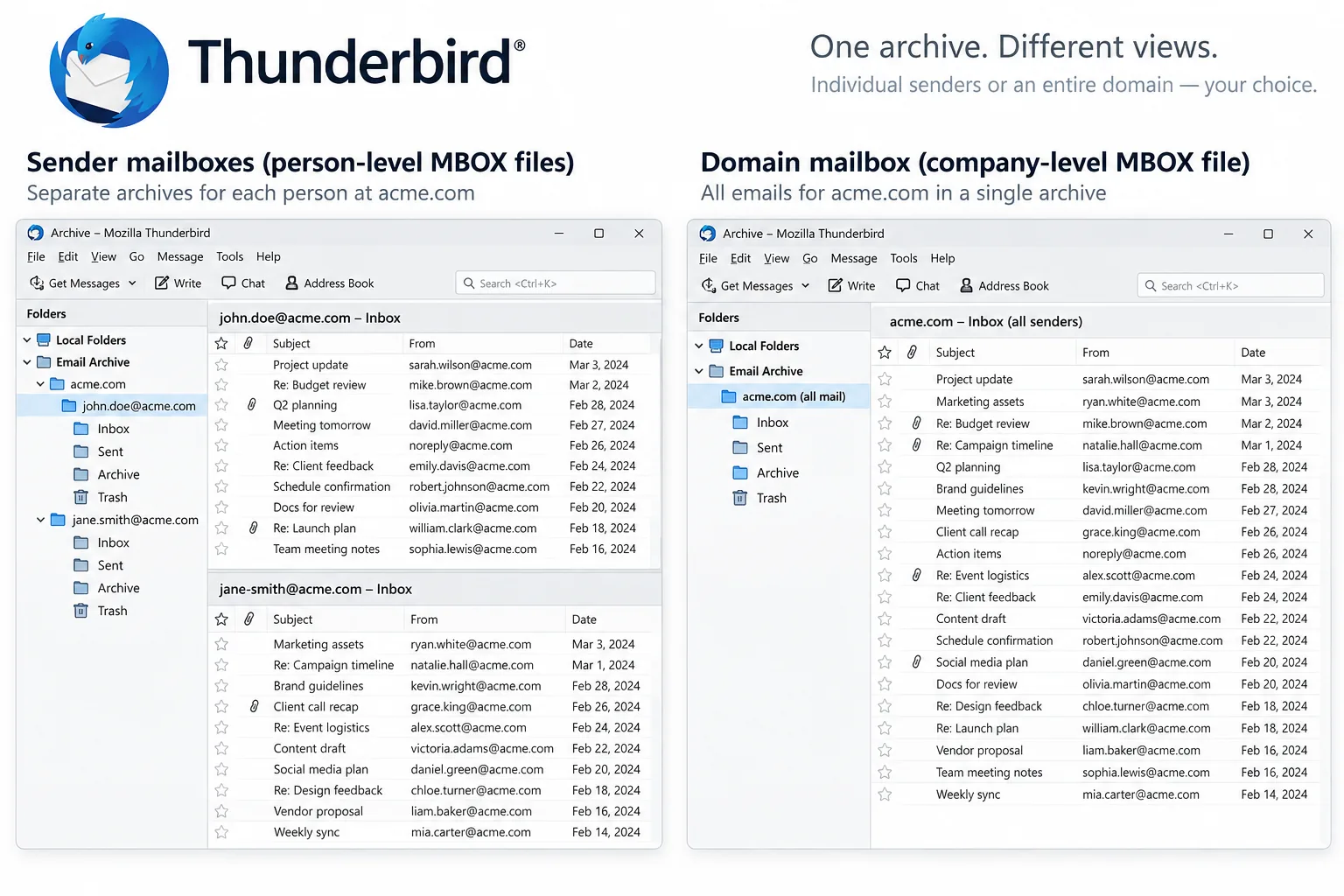Click the Chat bubble icon in right Thunderbird window
The image size is (1344, 896).
(903, 285)
